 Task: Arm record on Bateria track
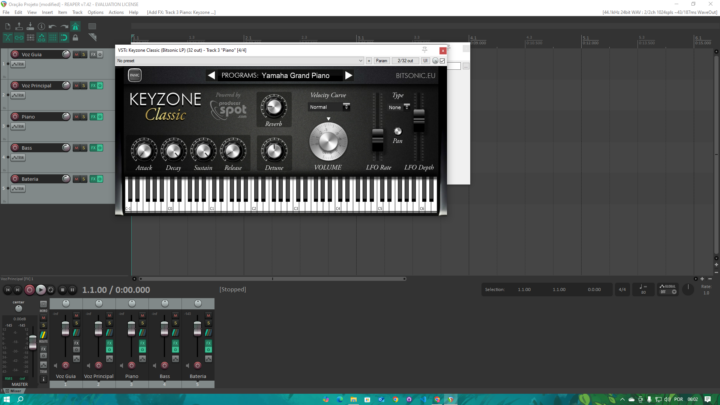pyautogui.click(x=15, y=179)
